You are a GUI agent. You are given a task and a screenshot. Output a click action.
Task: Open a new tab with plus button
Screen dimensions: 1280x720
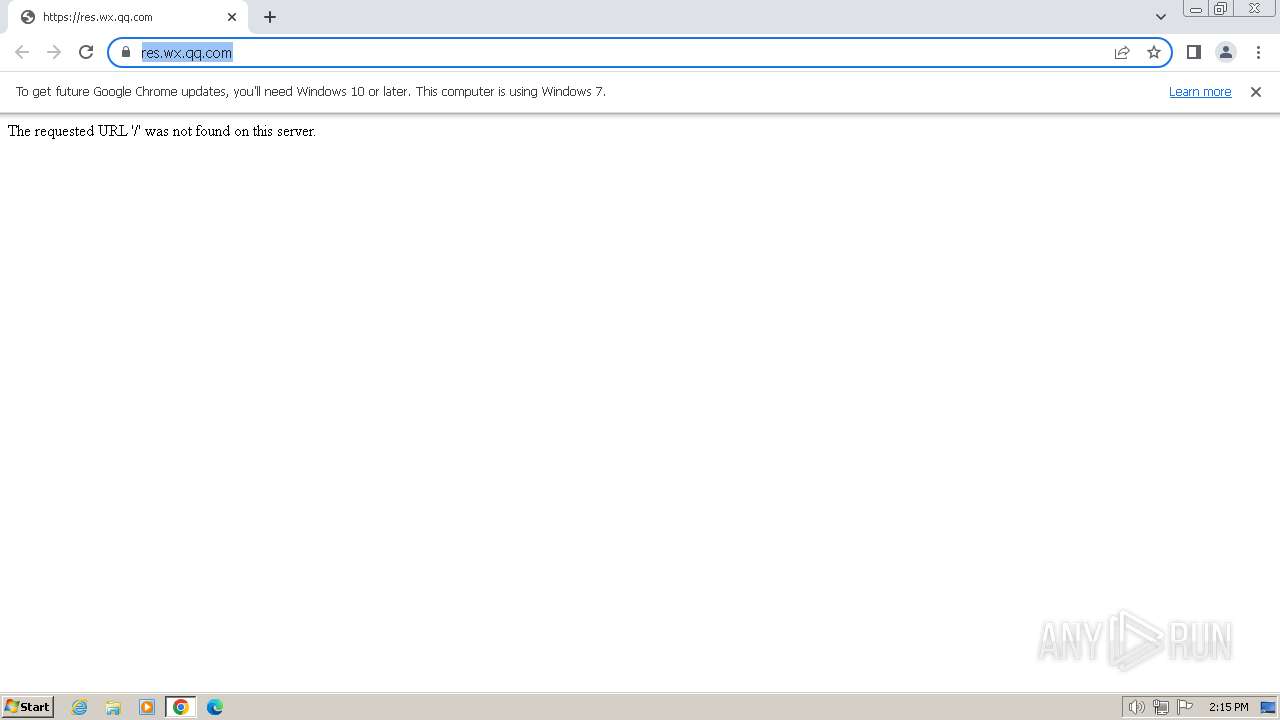pos(270,17)
